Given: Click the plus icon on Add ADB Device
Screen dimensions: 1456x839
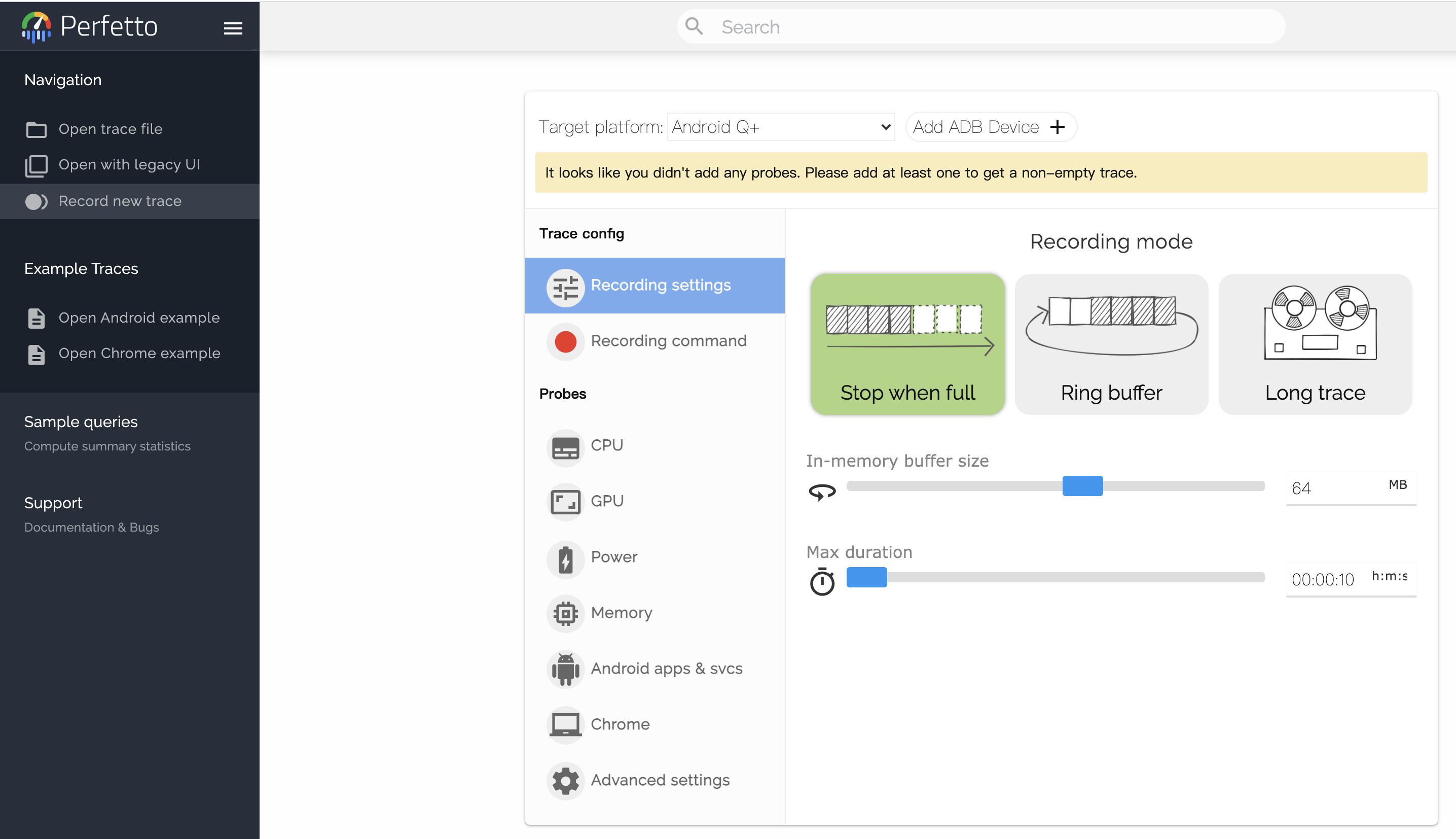Looking at the screenshot, I should (x=1057, y=127).
